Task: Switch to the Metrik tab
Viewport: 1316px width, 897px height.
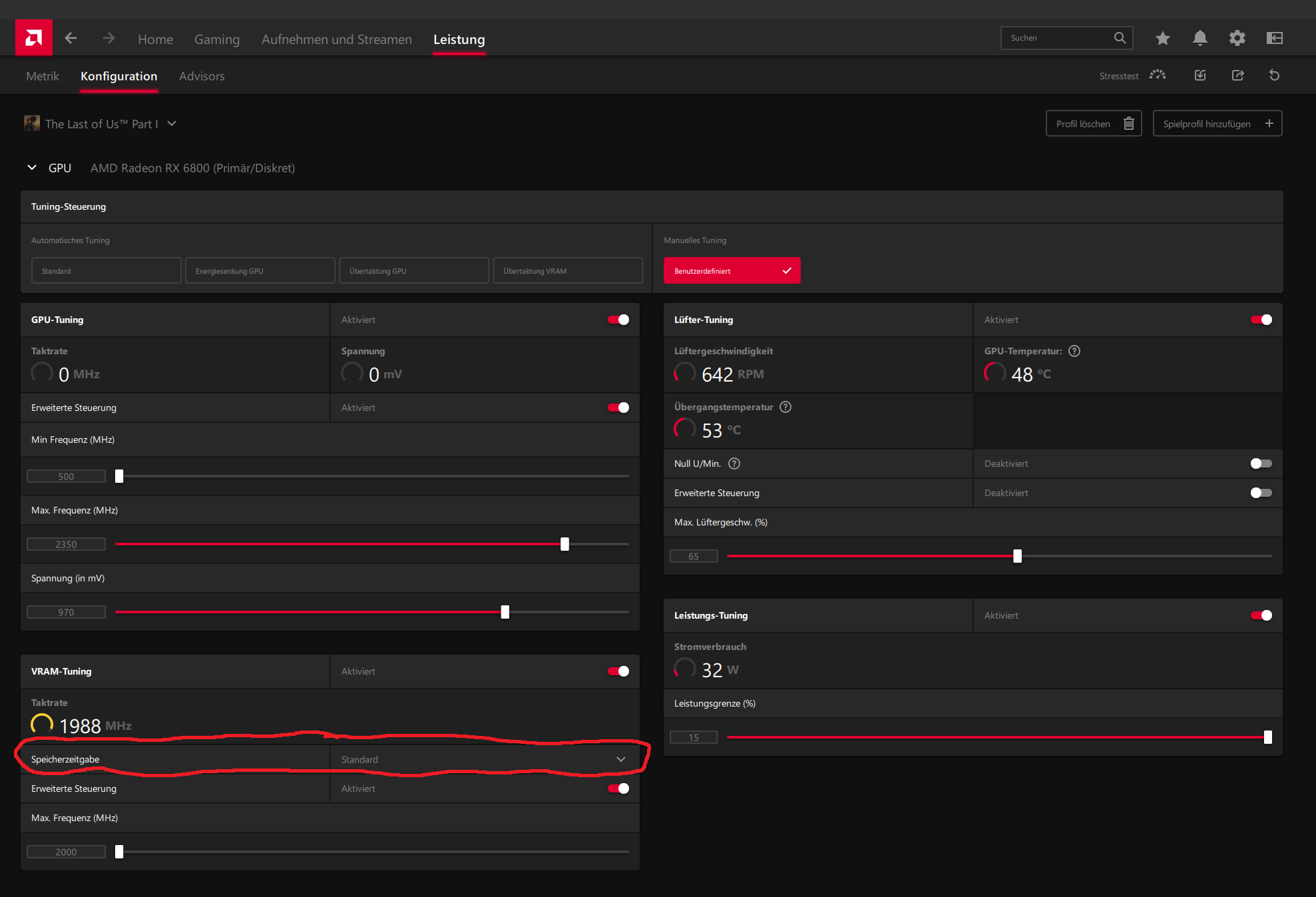Action: pyautogui.click(x=43, y=76)
